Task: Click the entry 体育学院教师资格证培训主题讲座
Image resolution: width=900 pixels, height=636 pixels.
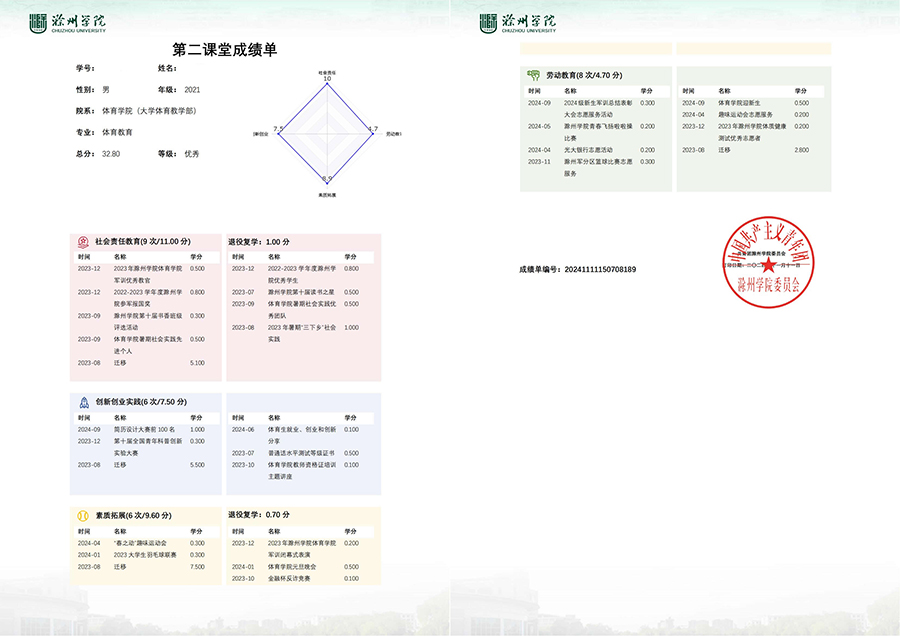Action: pyautogui.click(x=302, y=471)
